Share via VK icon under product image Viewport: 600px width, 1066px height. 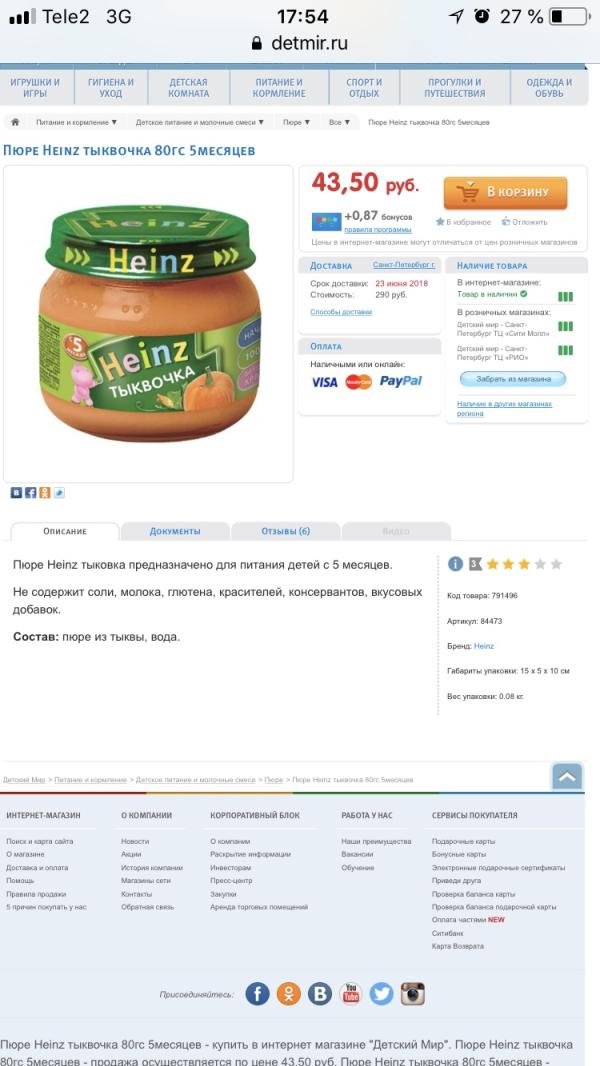click(16, 493)
